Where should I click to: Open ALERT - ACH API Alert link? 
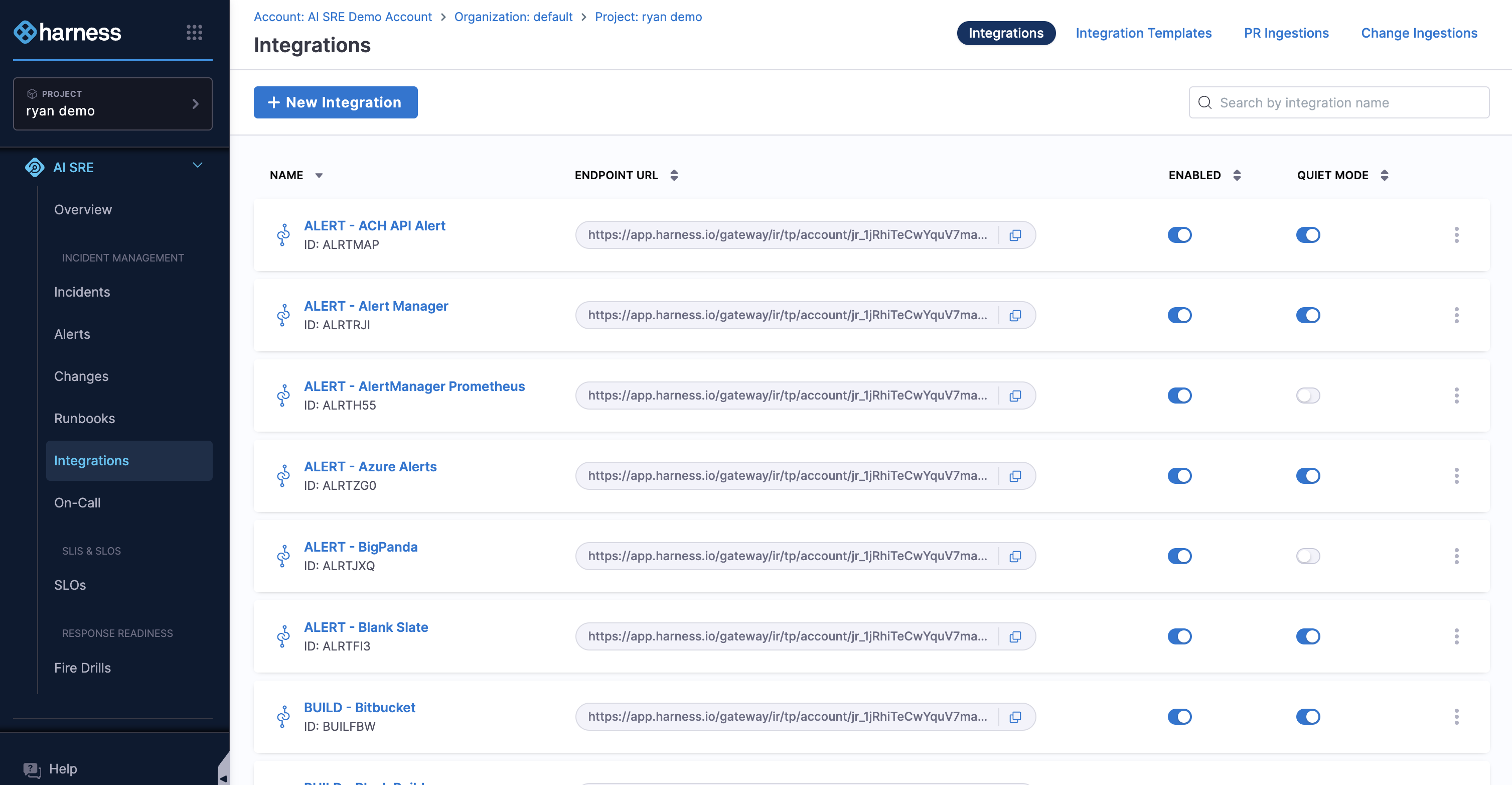(374, 225)
